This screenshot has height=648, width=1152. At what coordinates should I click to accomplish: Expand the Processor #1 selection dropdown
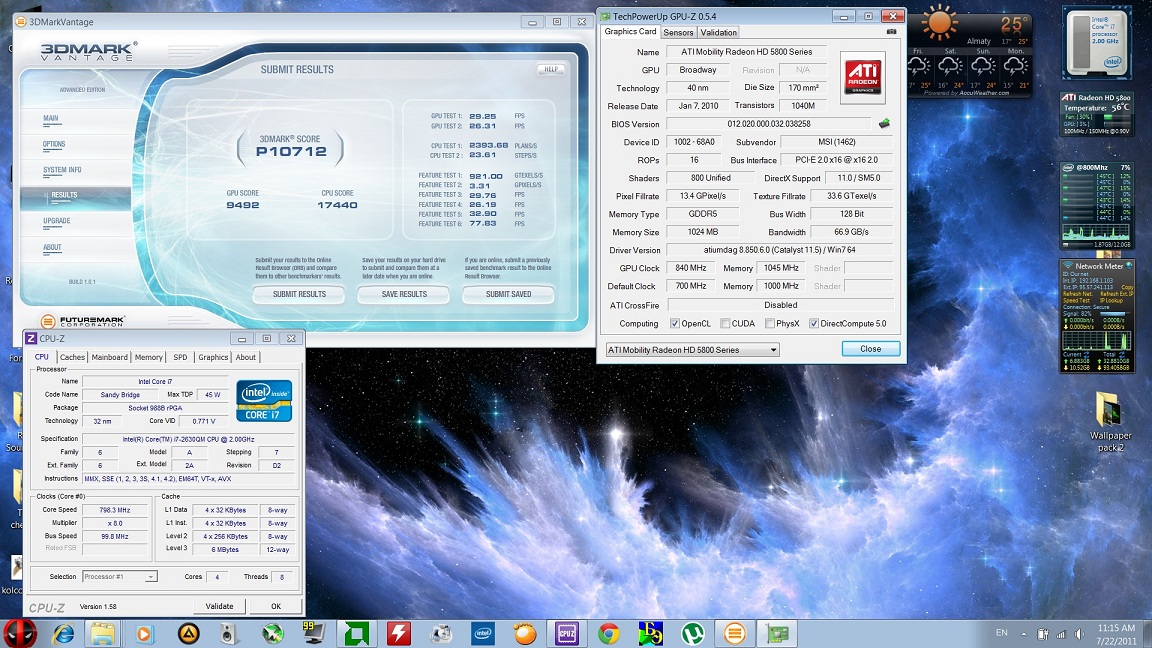pyautogui.click(x=119, y=577)
